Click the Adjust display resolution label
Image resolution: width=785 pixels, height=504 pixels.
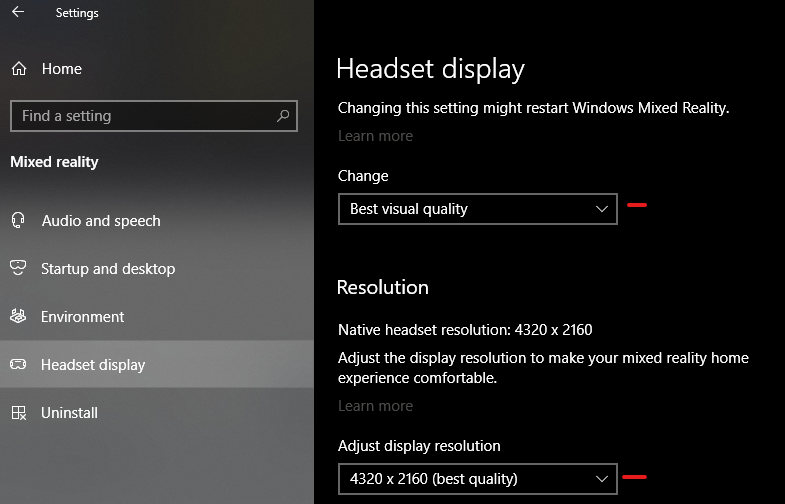pos(419,446)
